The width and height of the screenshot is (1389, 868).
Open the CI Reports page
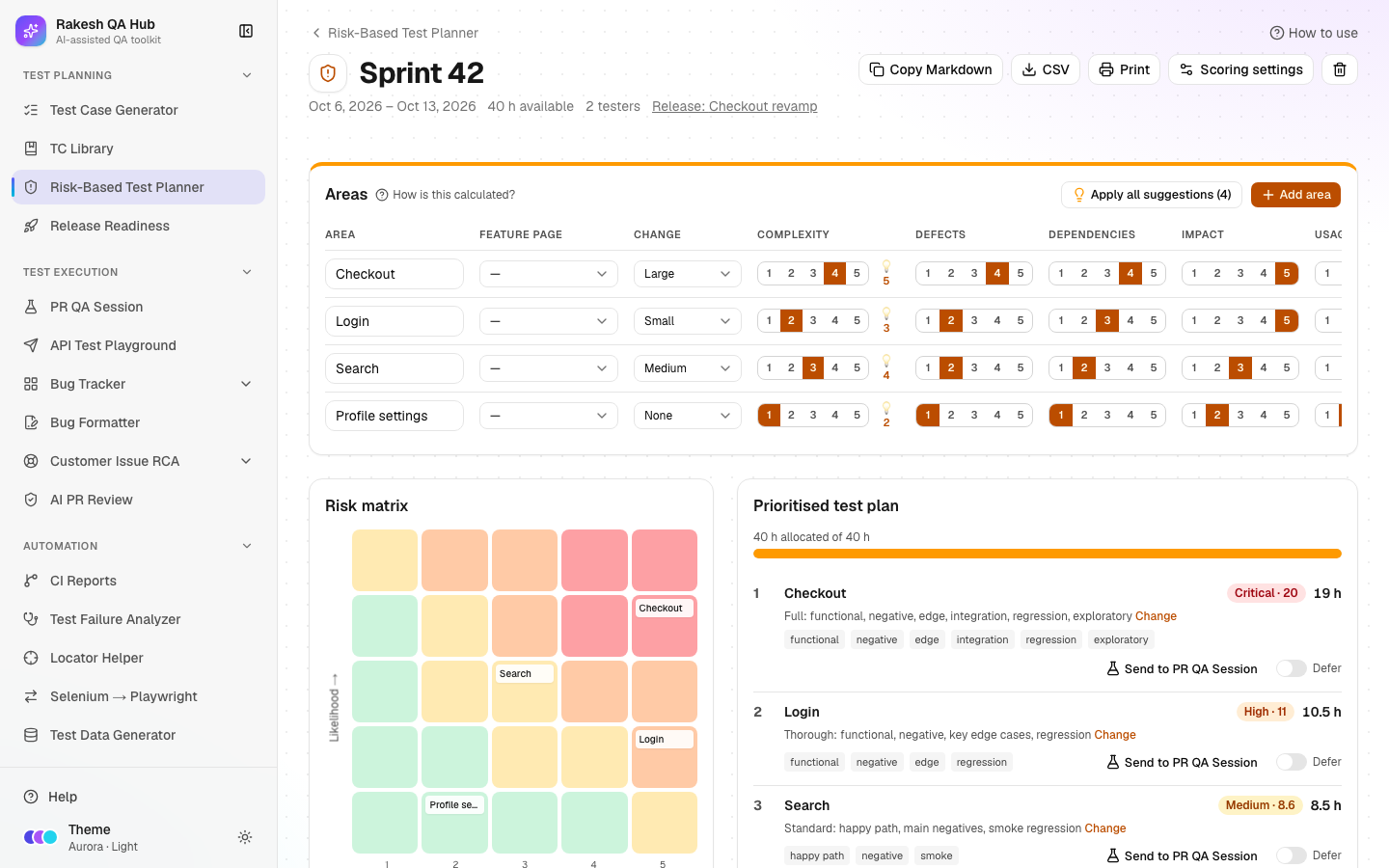(x=138, y=581)
